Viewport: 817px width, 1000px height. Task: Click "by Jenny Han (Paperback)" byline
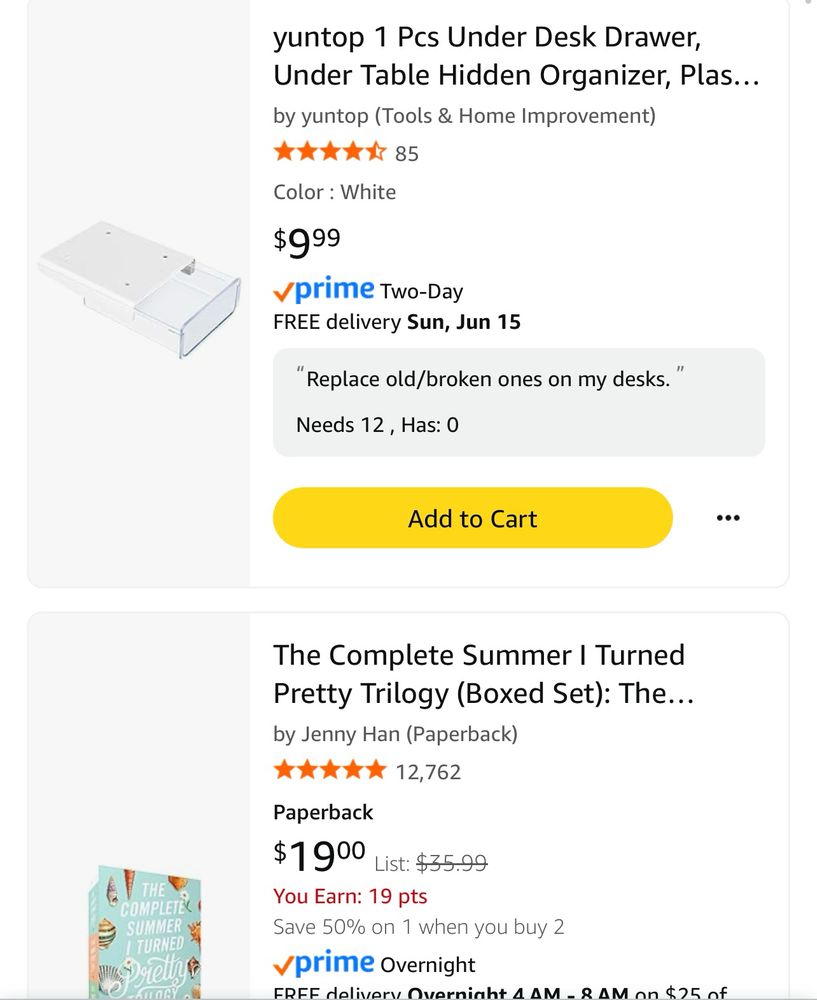point(395,735)
